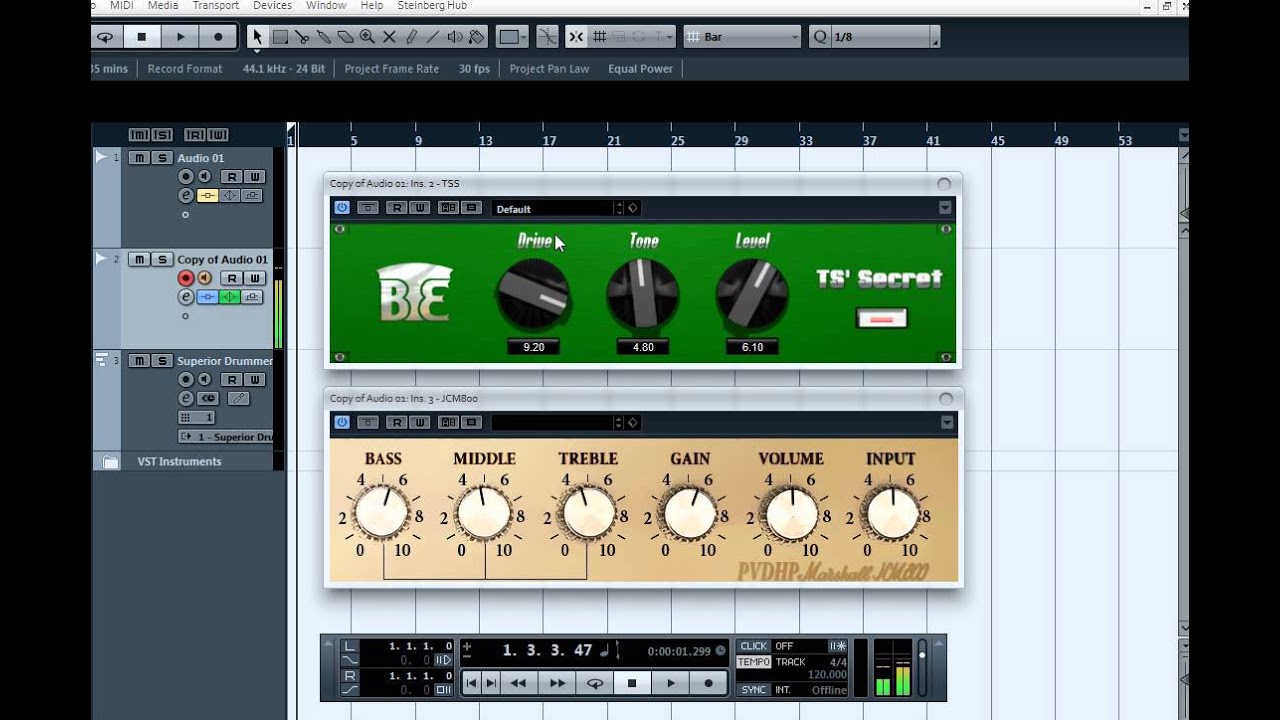Click Record in the top toolbar
Image resolution: width=1280 pixels, height=720 pixels.
click(x=218, y=37)
